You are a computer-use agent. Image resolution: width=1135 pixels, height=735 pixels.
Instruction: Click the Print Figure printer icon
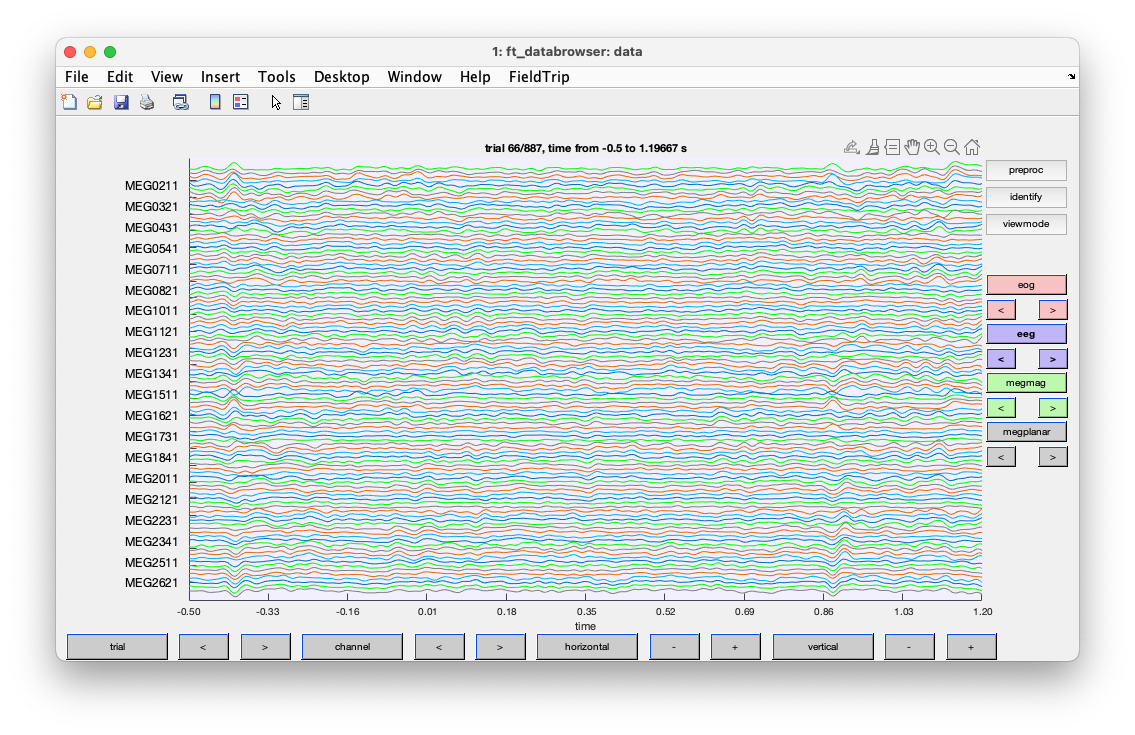pyautogui.click(x=147, y=102)
